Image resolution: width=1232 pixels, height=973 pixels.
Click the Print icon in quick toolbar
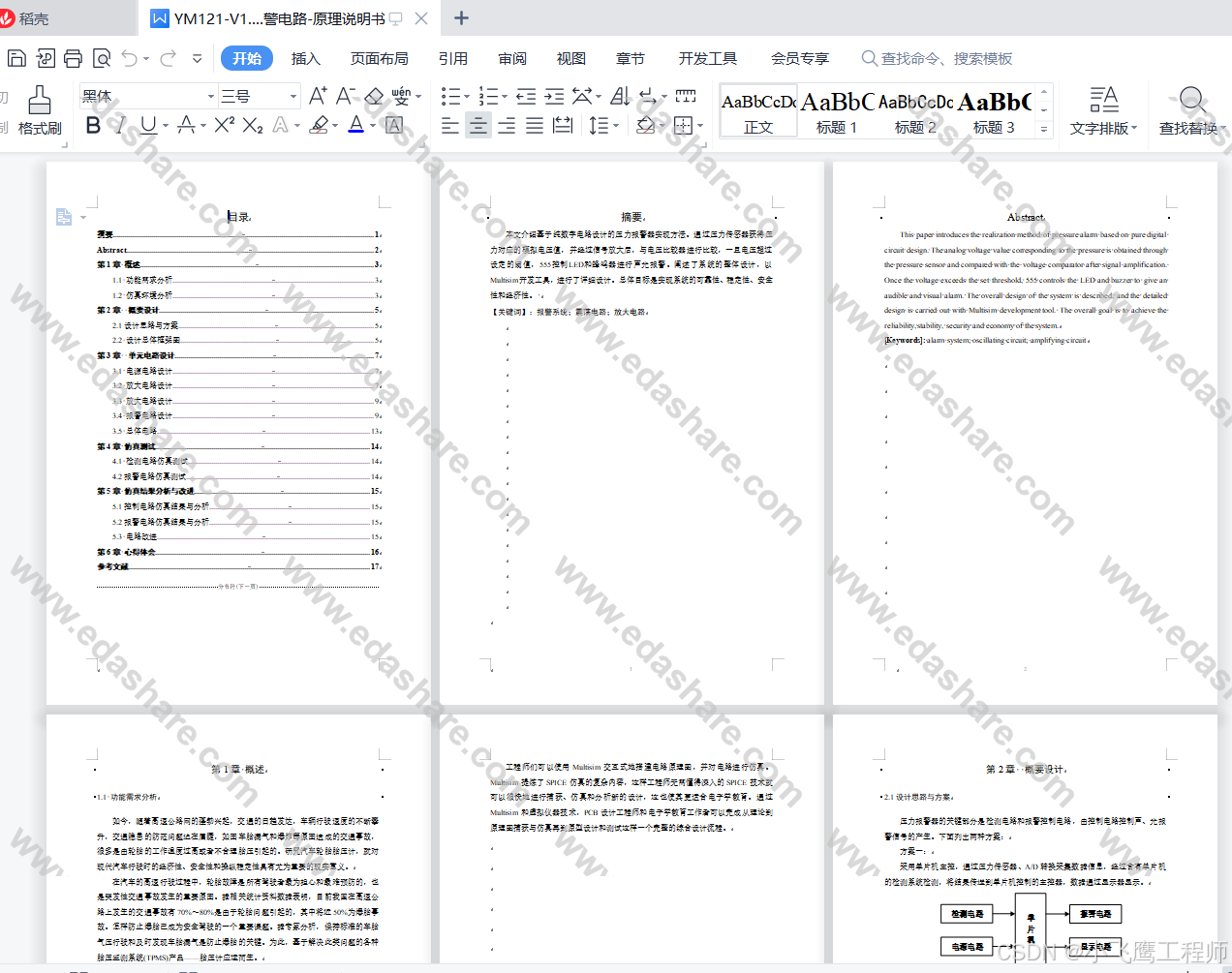pos(73,58)
